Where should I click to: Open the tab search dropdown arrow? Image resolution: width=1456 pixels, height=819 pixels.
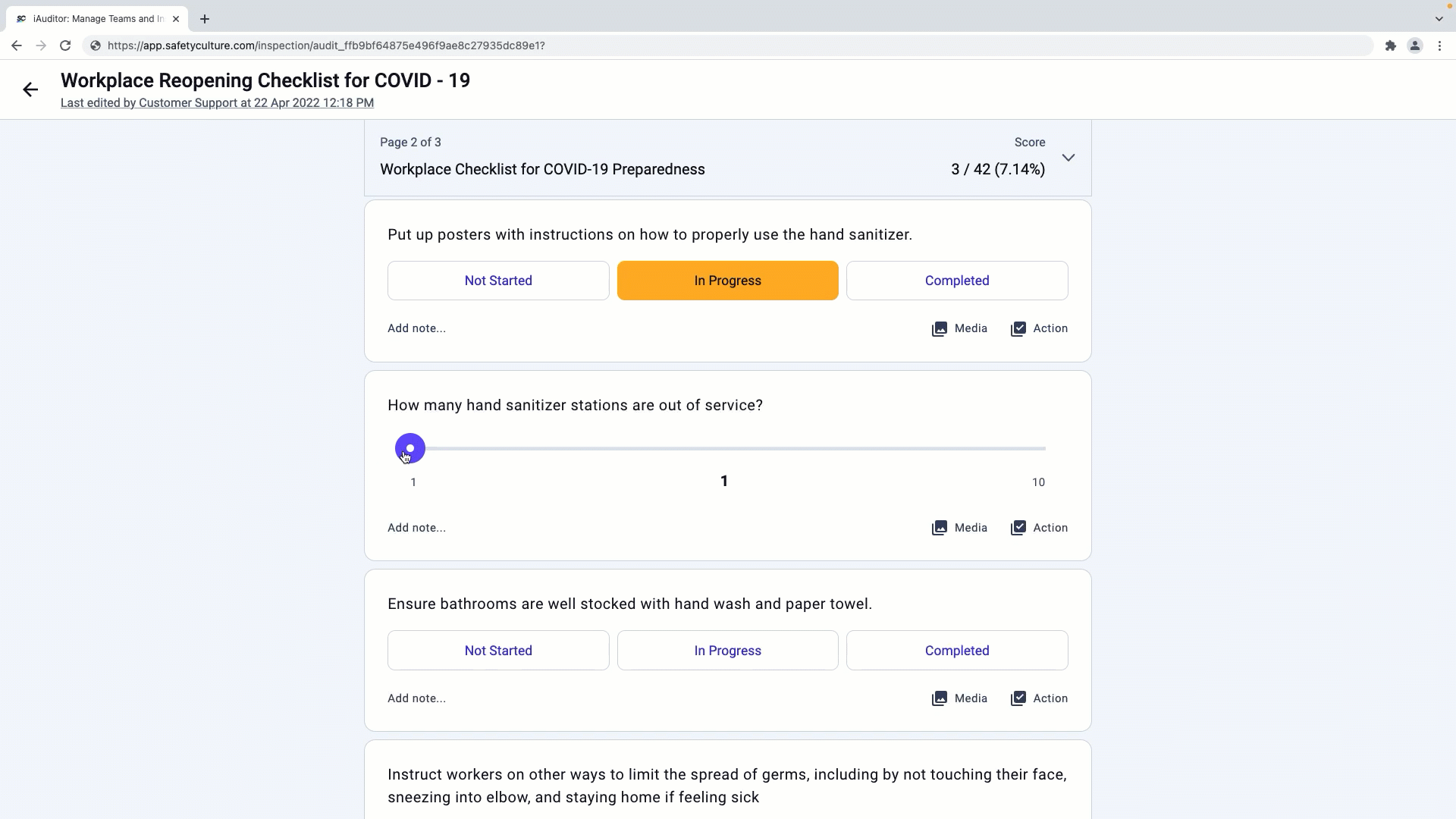[x=1439, y=19]
